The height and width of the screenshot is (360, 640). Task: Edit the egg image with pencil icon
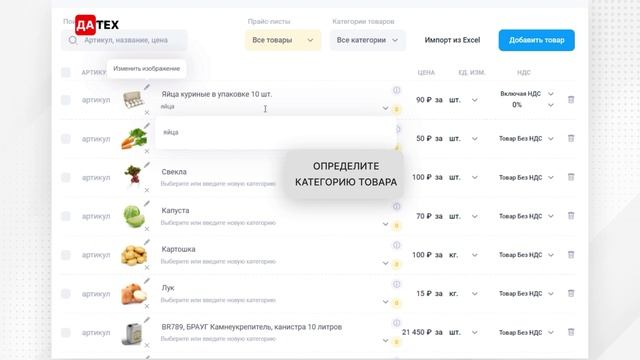coord(147,87)
